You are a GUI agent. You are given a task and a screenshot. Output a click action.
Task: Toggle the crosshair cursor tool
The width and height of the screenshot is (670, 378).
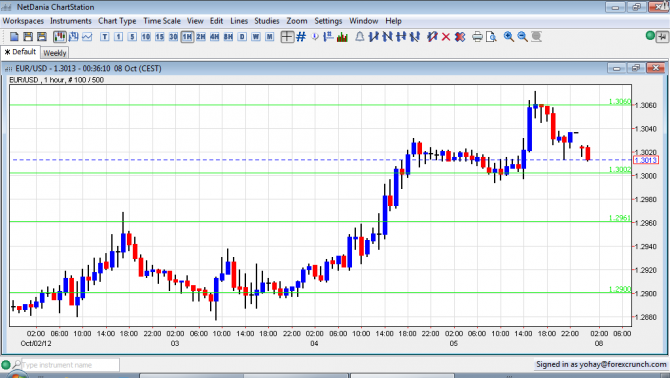click(x=287, y=37)
